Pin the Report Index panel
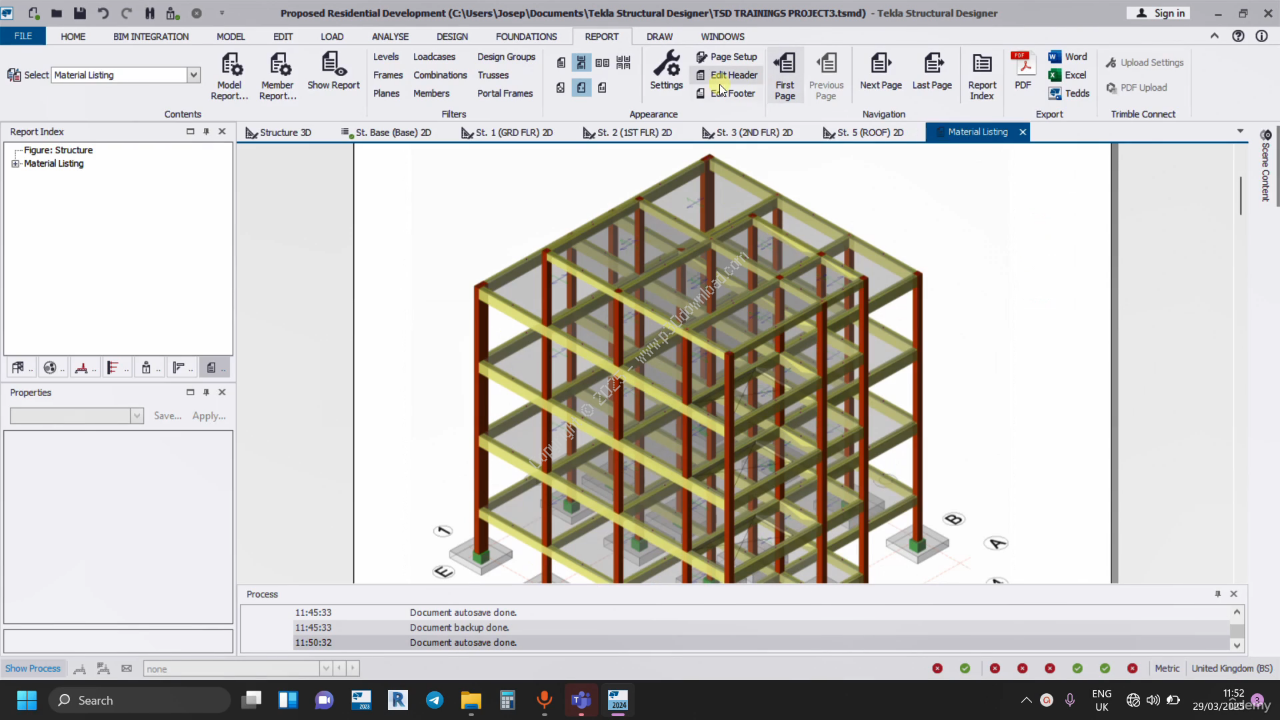The height and width of the screenshot is (720, 1280). (x=206, y=132)
